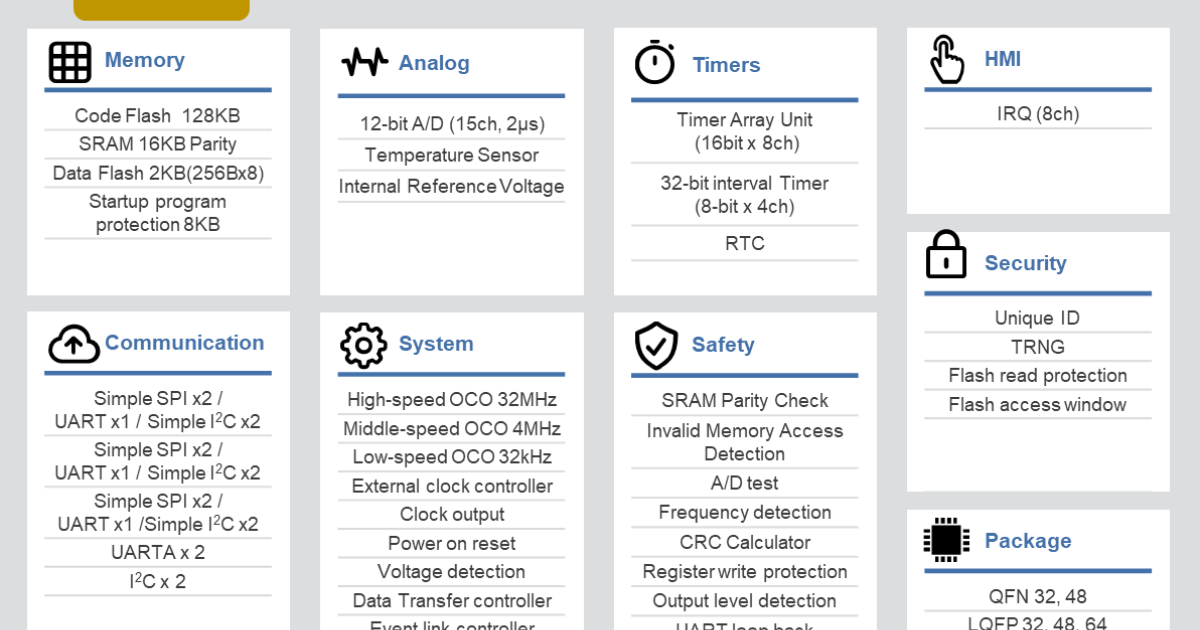Click the Timers stopwatch icon
This screenshot has height=630, width=1200.
pyautogui.click(x=655, y=63)
